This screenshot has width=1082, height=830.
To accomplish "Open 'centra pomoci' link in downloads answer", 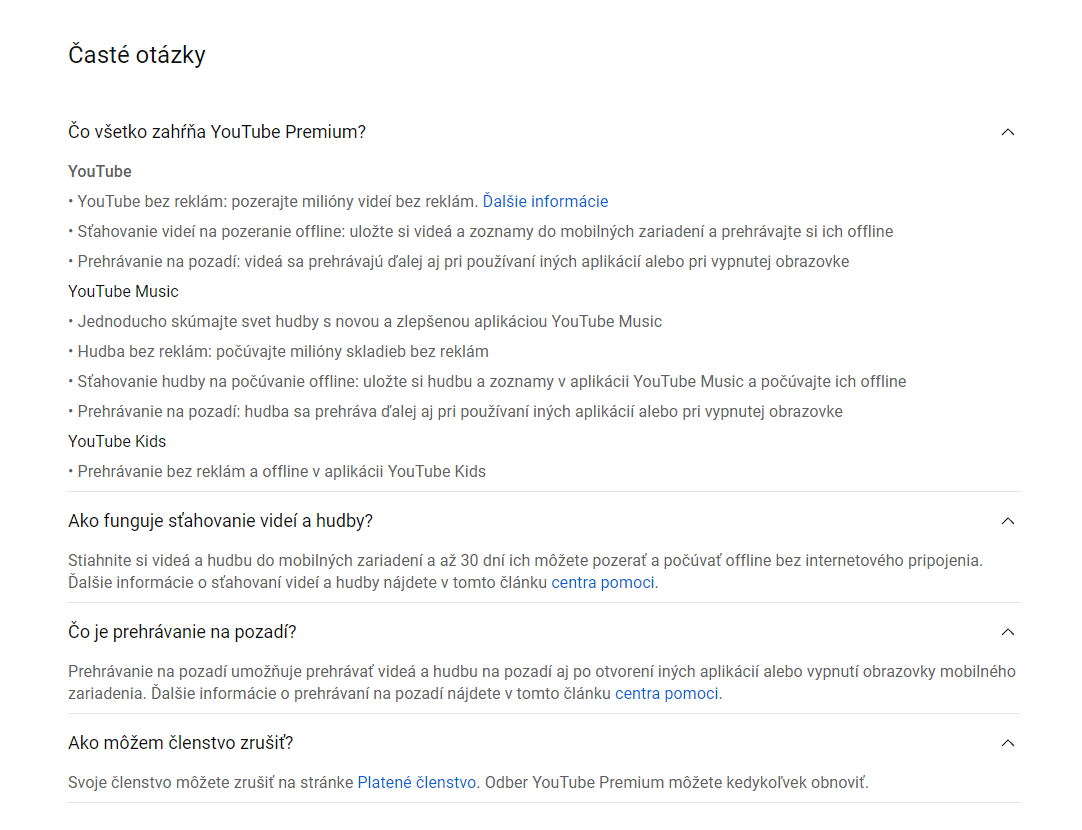I will (x=602, y=582).
